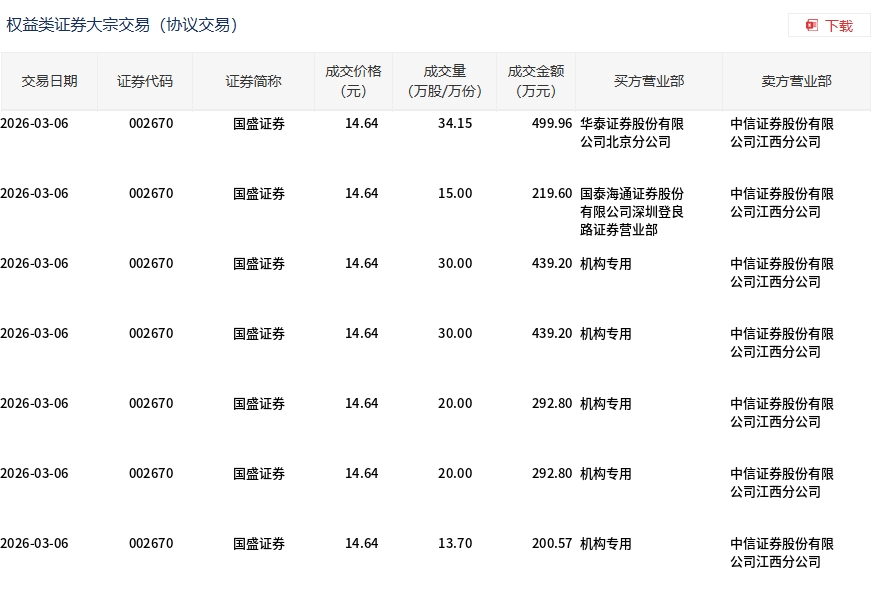Select buyer 国泰海通证券股份有限公司深圳登良路证券营业部
Screen dimensions: 872x602
coord(632,212)
